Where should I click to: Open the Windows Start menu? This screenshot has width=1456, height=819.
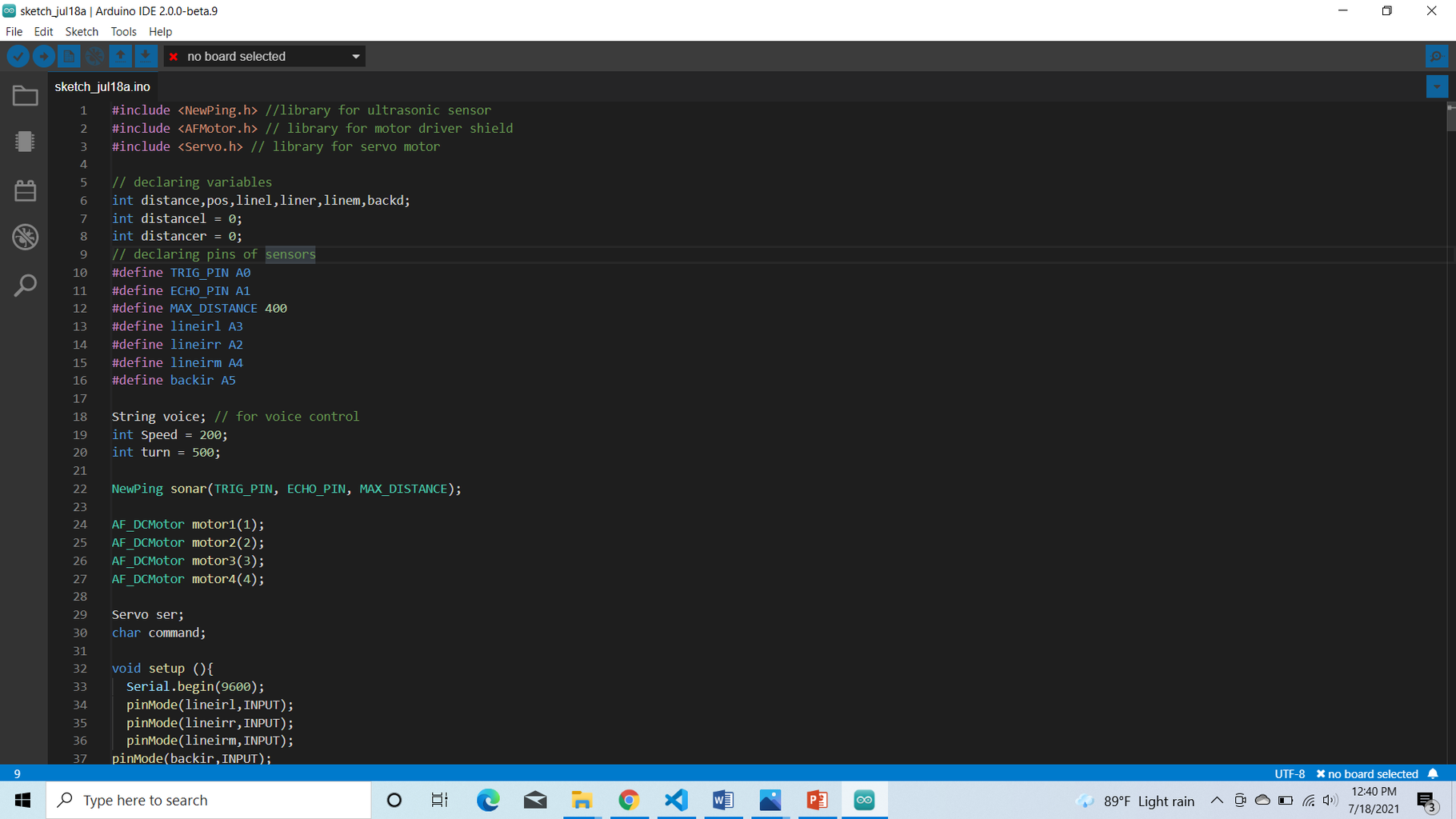[x=22, y=800]
